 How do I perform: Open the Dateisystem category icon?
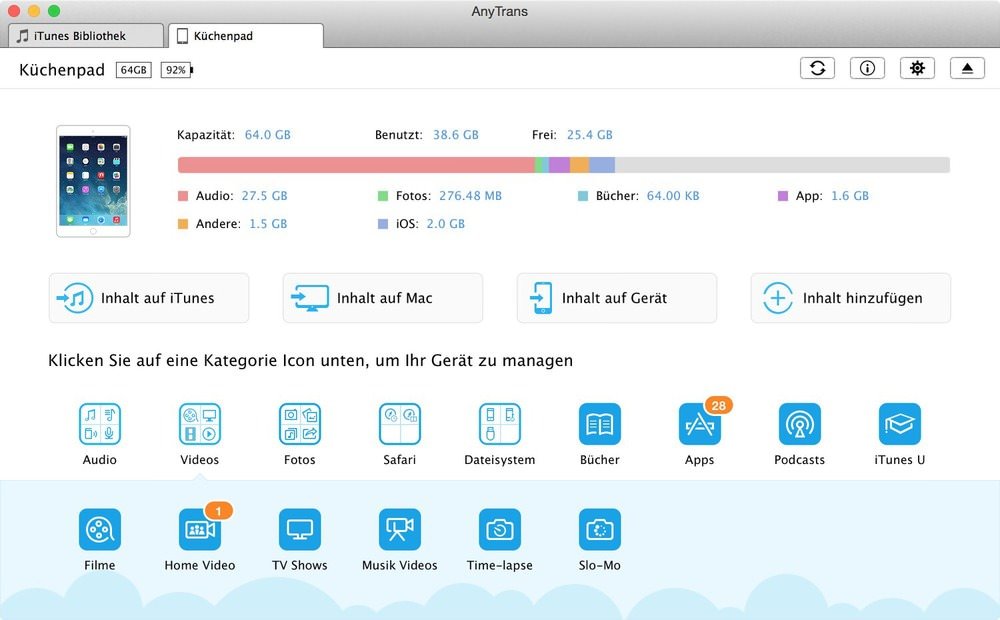point(500,424)
